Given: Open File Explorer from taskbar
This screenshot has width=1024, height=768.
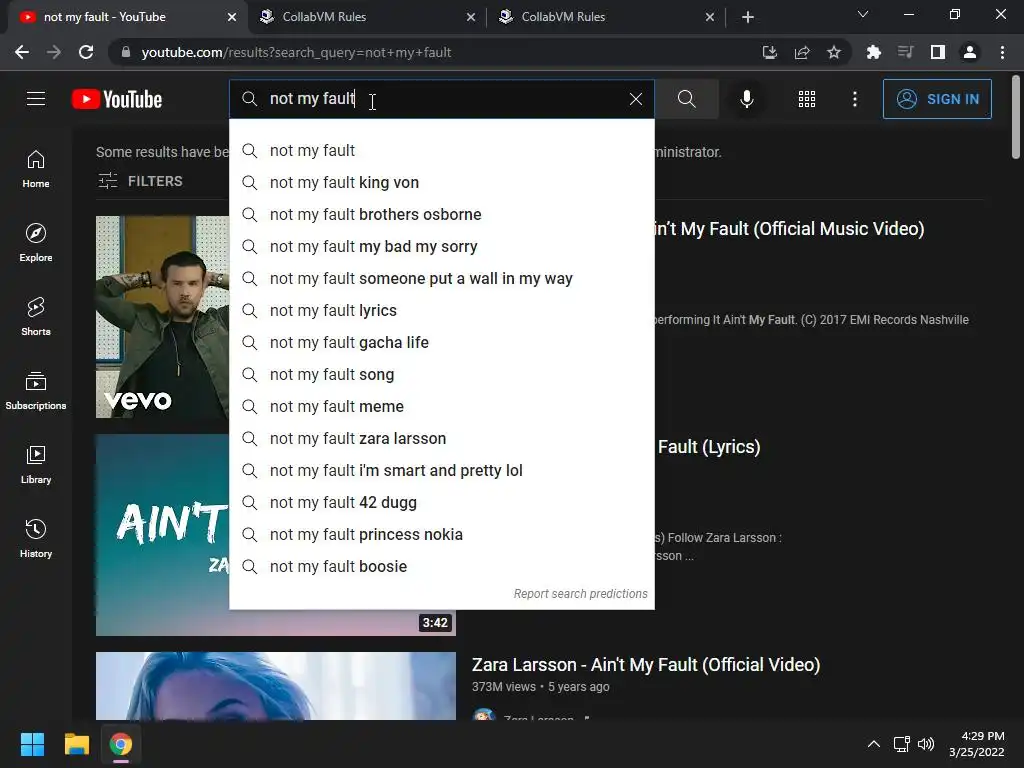Looking at the screenshot, I should (x=76, y=744).
